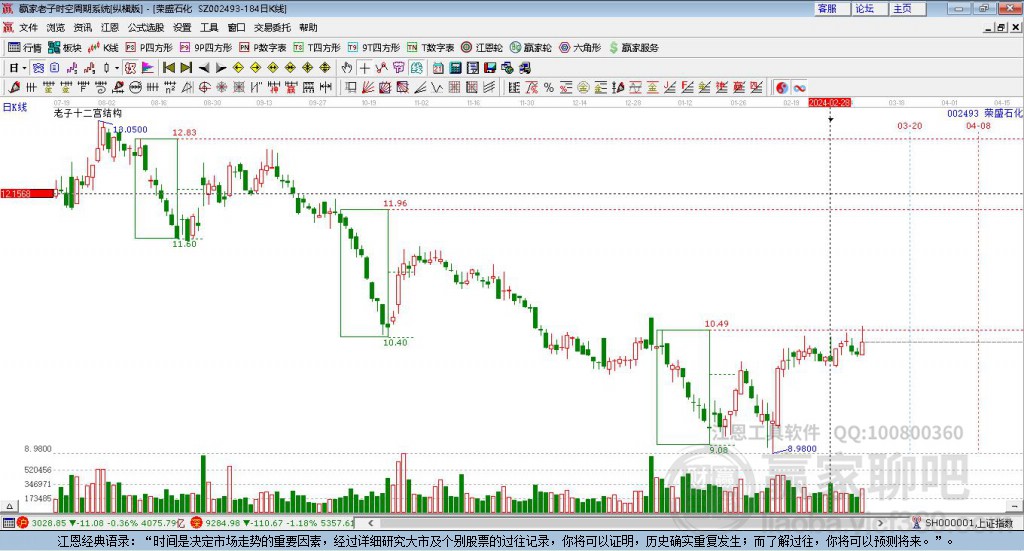
Task: Click the 论坛 forum button
Action: [x=870, y=8]
